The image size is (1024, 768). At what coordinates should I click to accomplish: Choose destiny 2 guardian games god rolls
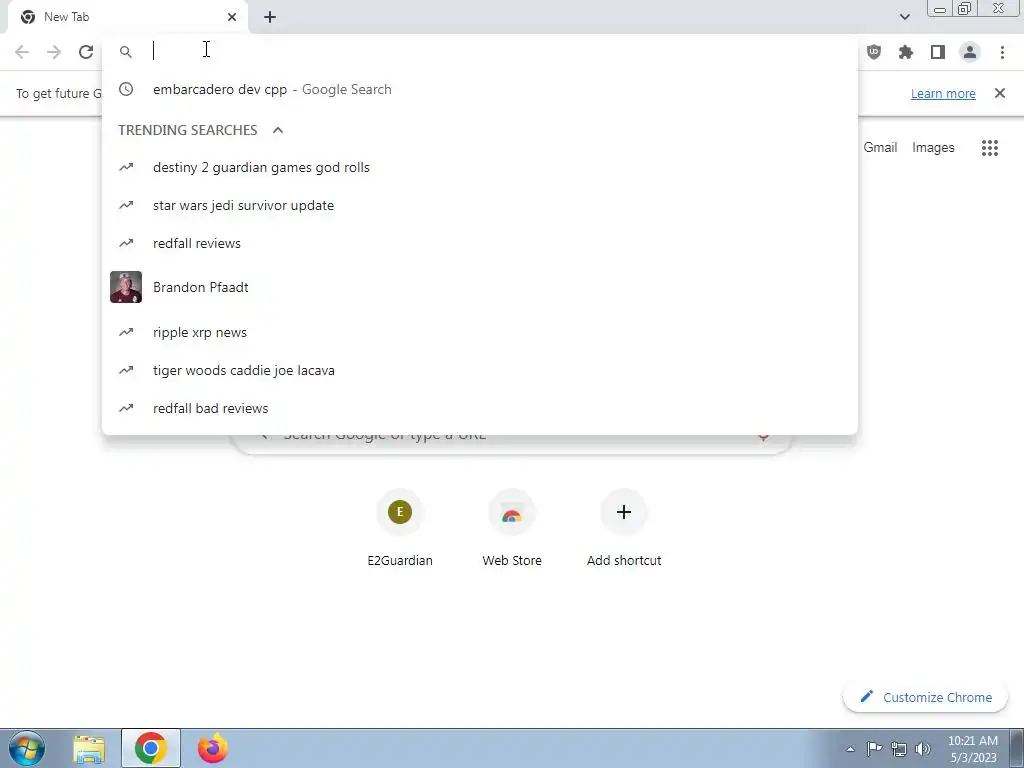480,167
